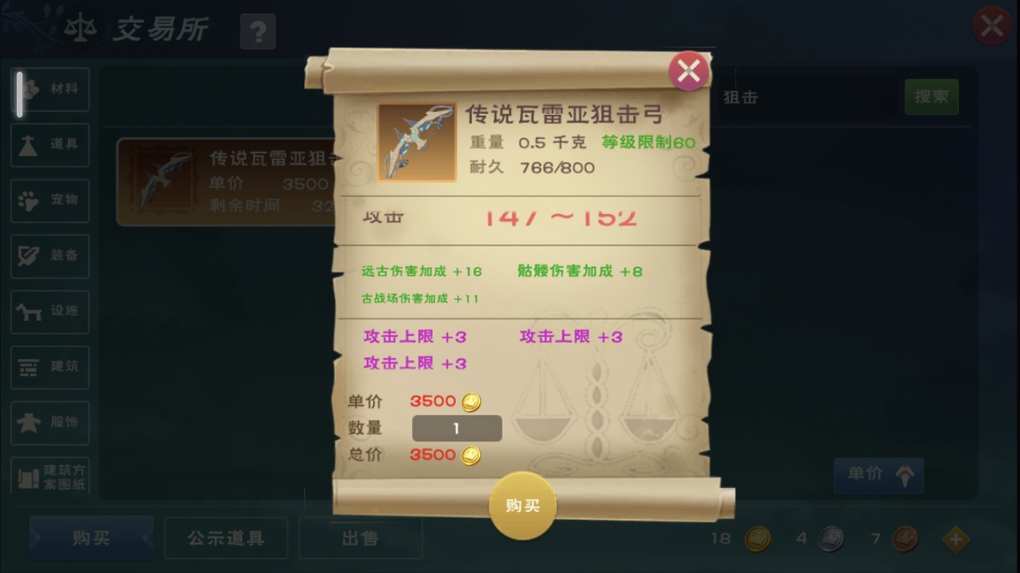
Task: Select the 宠物 paw category
Action: click(x=50, y=200)
